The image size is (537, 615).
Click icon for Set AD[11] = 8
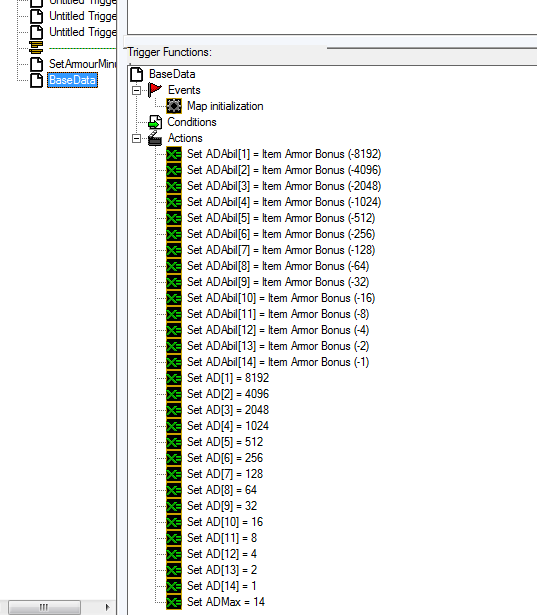(174, 538)
